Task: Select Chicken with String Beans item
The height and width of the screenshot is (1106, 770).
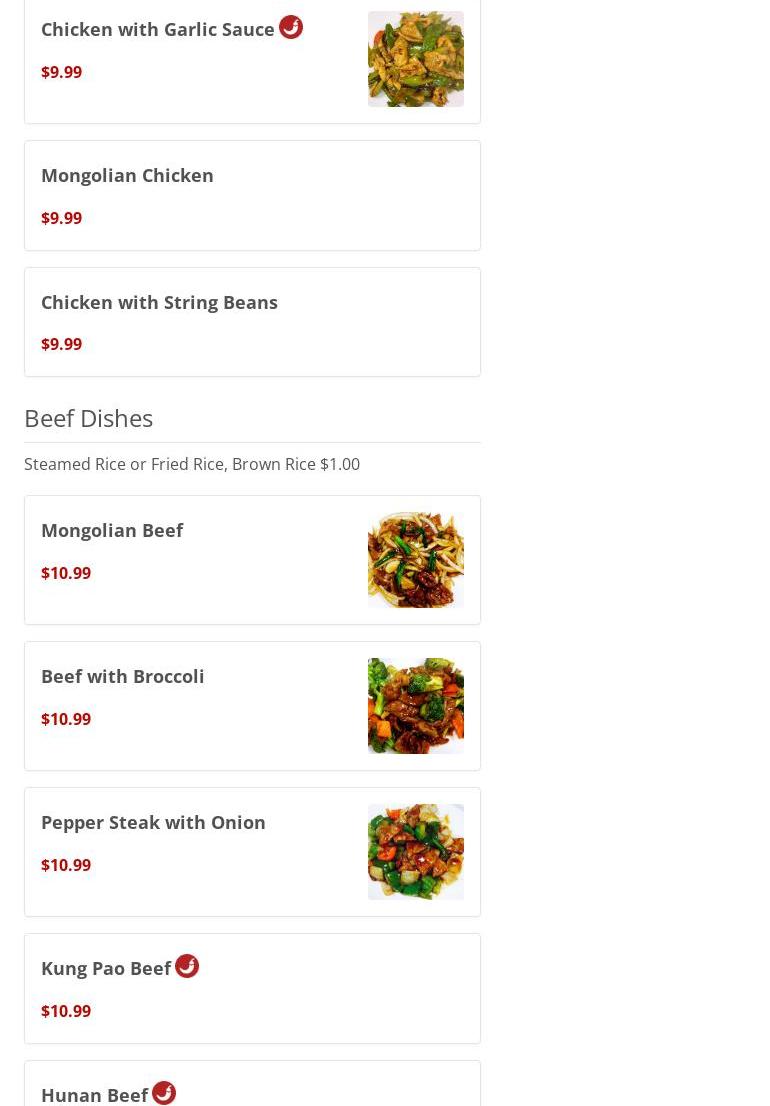Action: pos(252,322)
